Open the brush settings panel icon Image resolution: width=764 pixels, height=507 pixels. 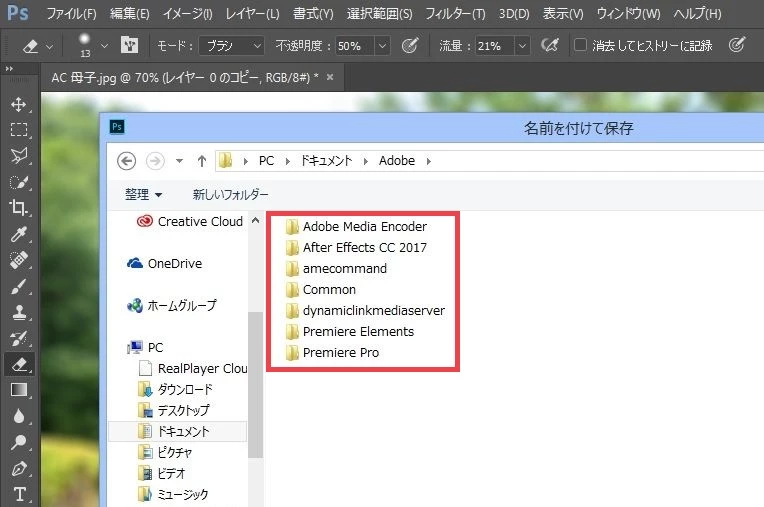pos(129,45)
